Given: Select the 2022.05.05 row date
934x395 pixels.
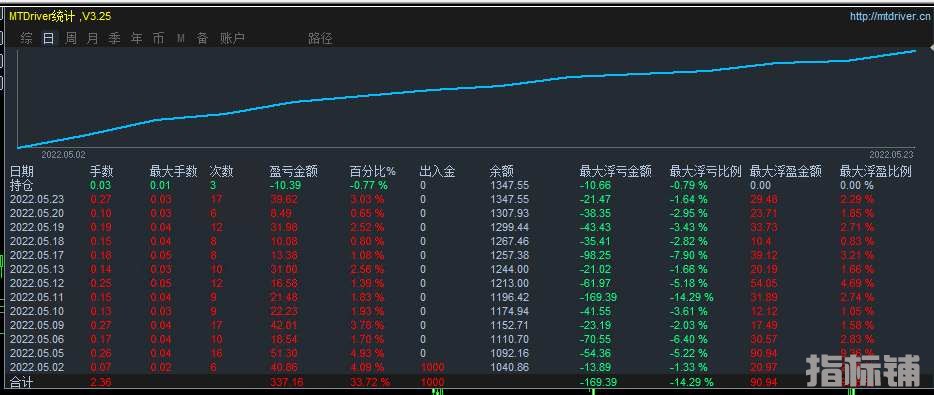Looking at the screenshot, I should [37, 353].
